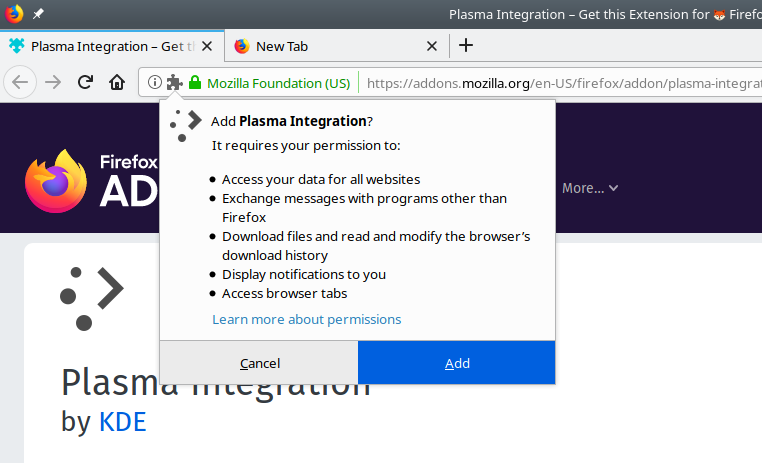Click 'Display notifications to you' text
This screenshot has height=463, width=762.
(x=304, y=274)
